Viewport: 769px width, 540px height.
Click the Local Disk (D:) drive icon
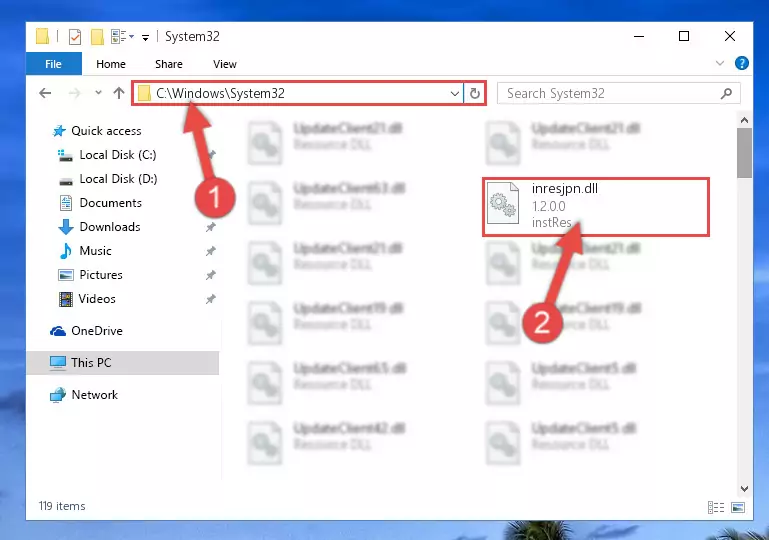coord(66,182)
